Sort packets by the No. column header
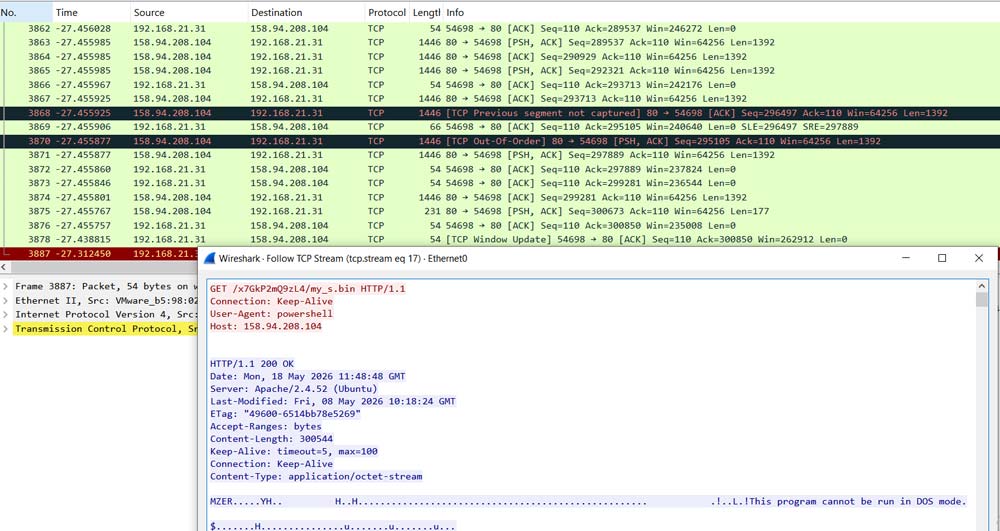The image size is (1000, 531). coord(26,13)
